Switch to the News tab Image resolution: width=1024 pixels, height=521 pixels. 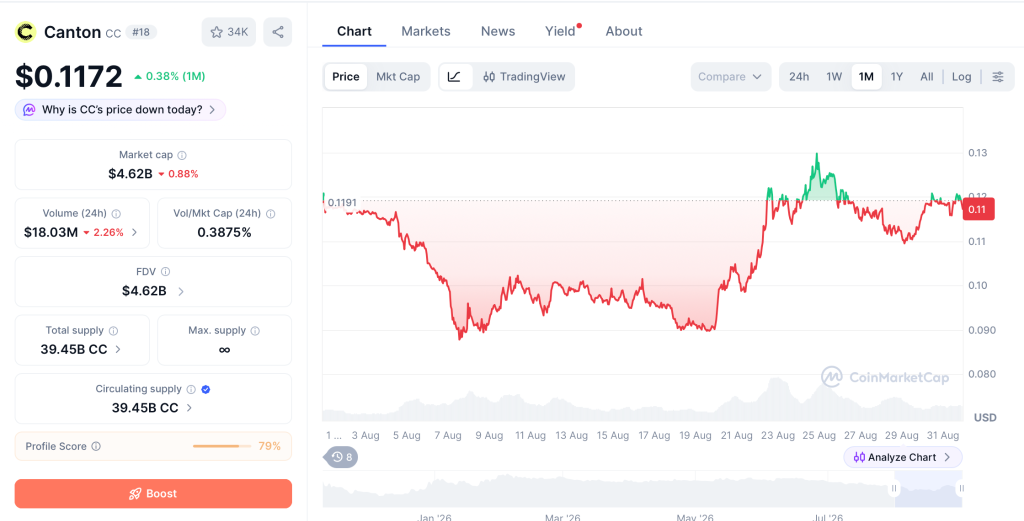point(498,31)
